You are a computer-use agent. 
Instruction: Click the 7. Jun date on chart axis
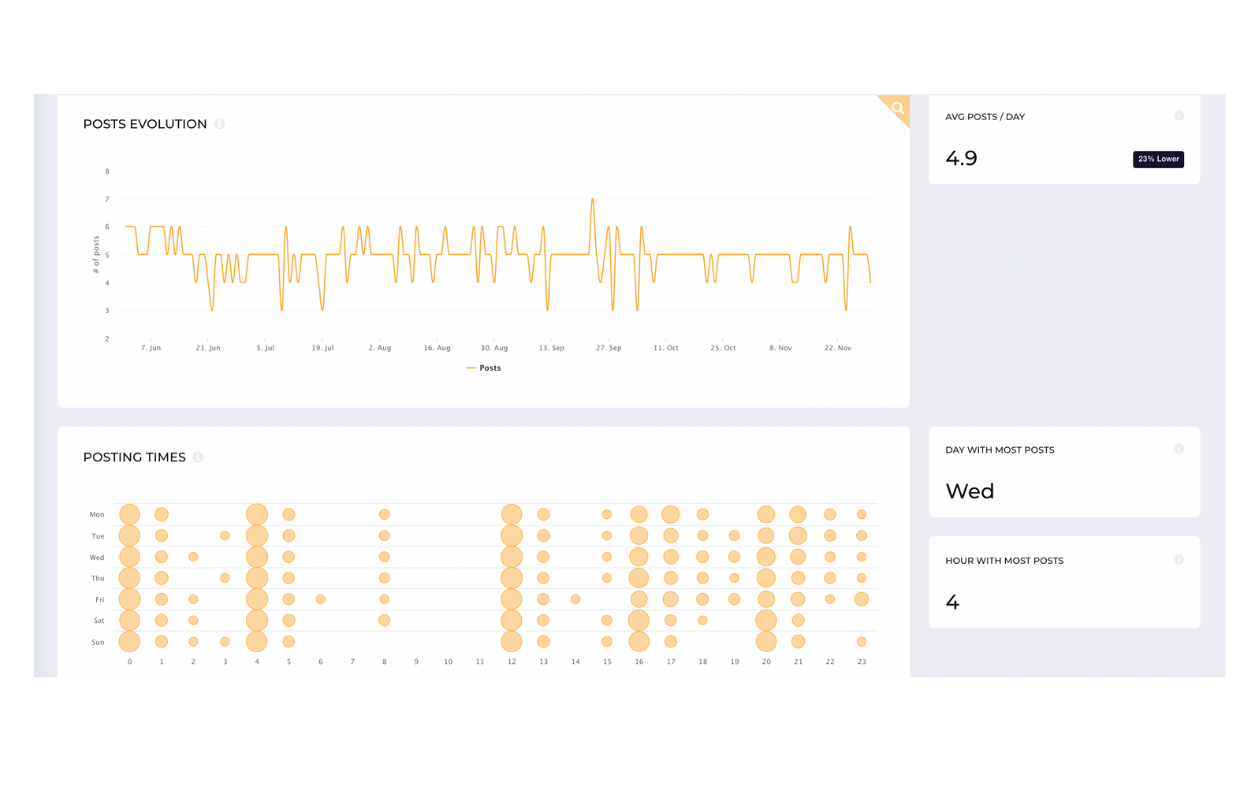[x=151, y=348]
